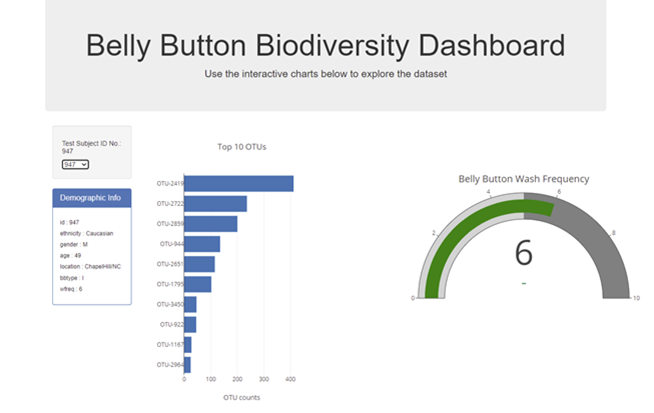The width and height of the screenshot is (654, 413).
Task: Click the 'gender : M' line
Action: [x=74, y=244]
